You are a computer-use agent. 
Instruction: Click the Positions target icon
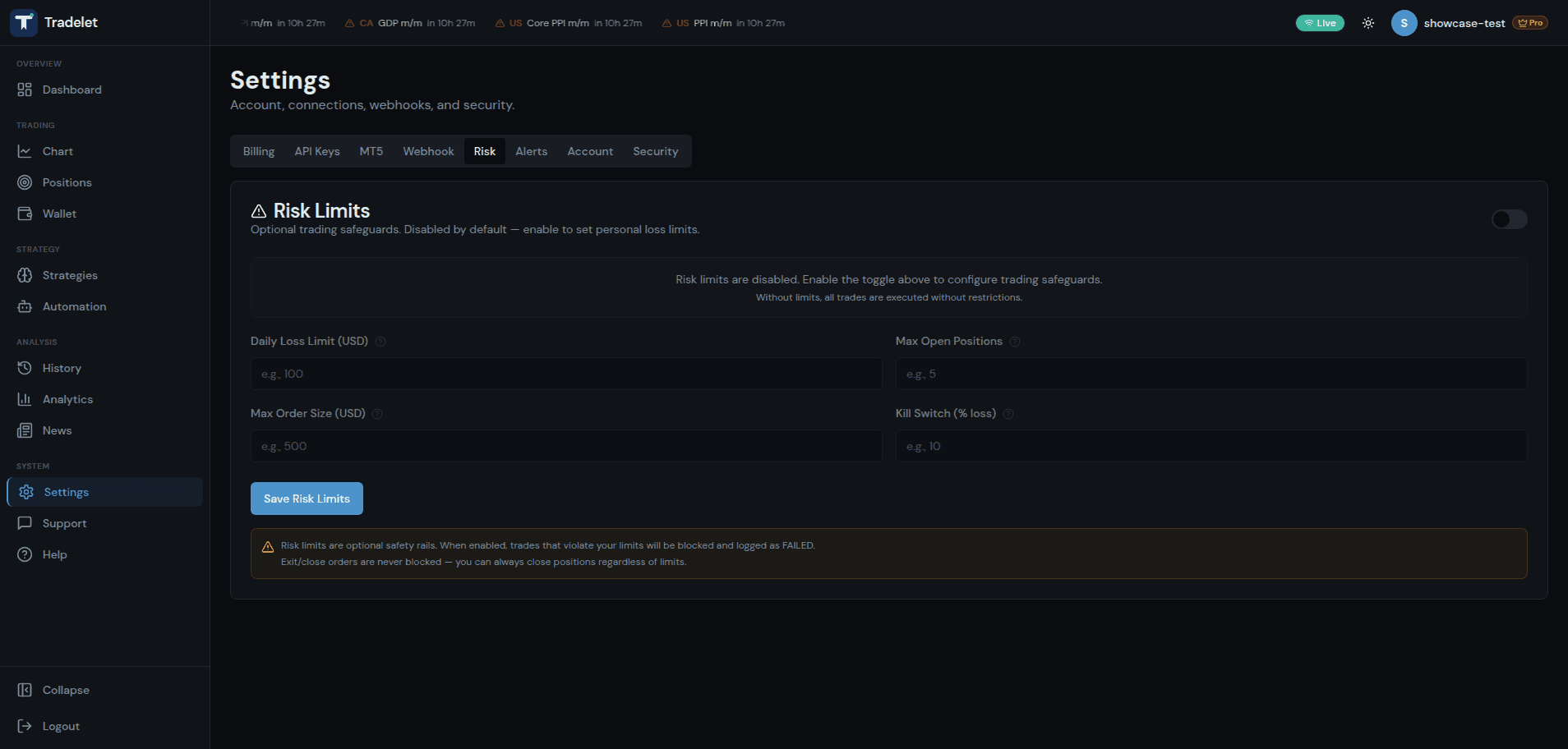pyautogui.click(x=25, y=182)
